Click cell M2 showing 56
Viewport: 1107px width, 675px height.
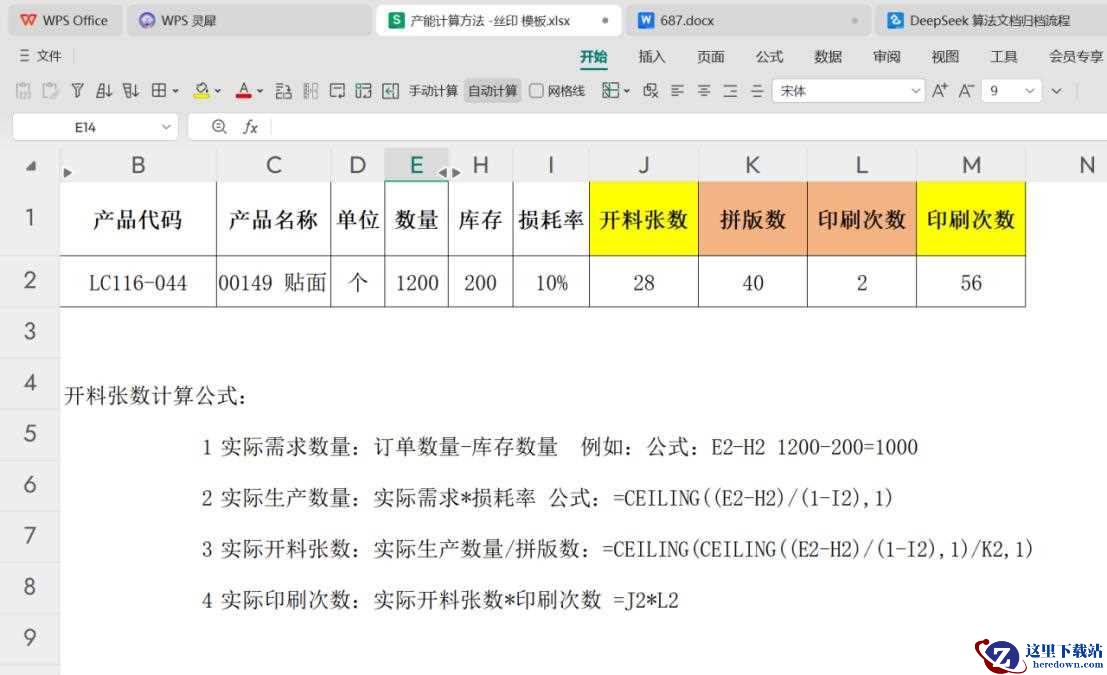[x=971, y=282]
